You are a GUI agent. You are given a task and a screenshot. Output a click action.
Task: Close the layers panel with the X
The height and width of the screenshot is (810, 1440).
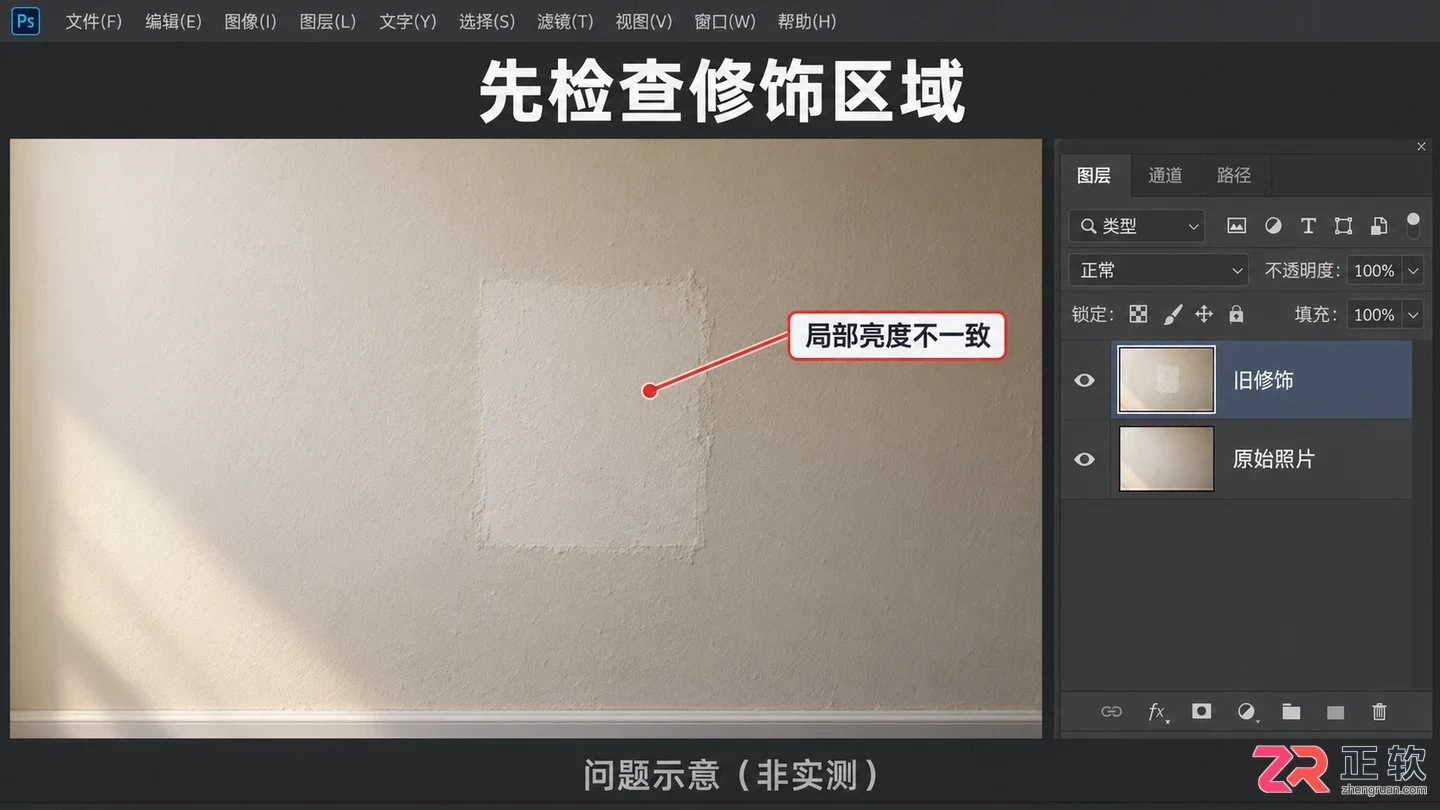pos(1421,147)
